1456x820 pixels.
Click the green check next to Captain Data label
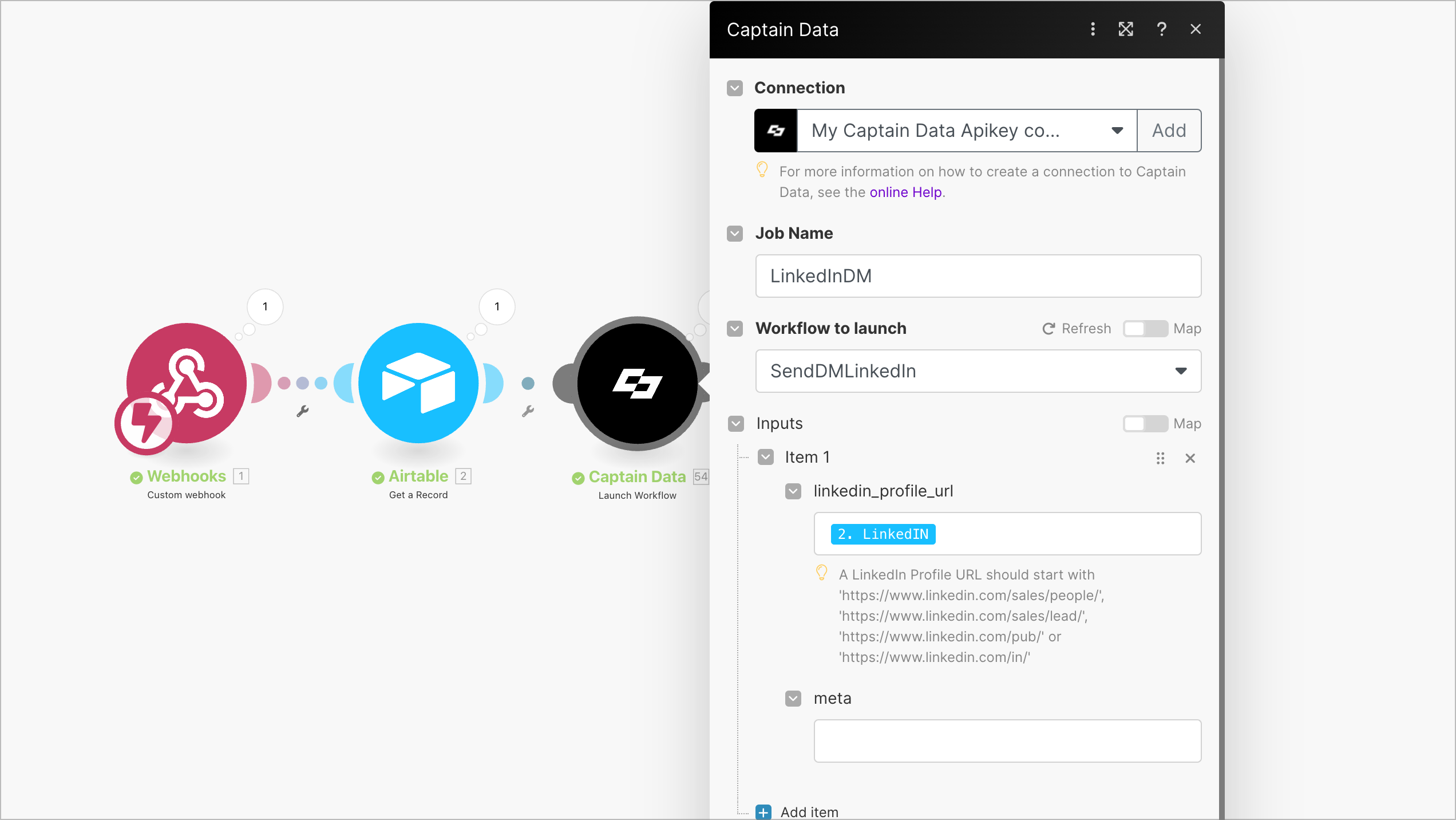[578, 478]
